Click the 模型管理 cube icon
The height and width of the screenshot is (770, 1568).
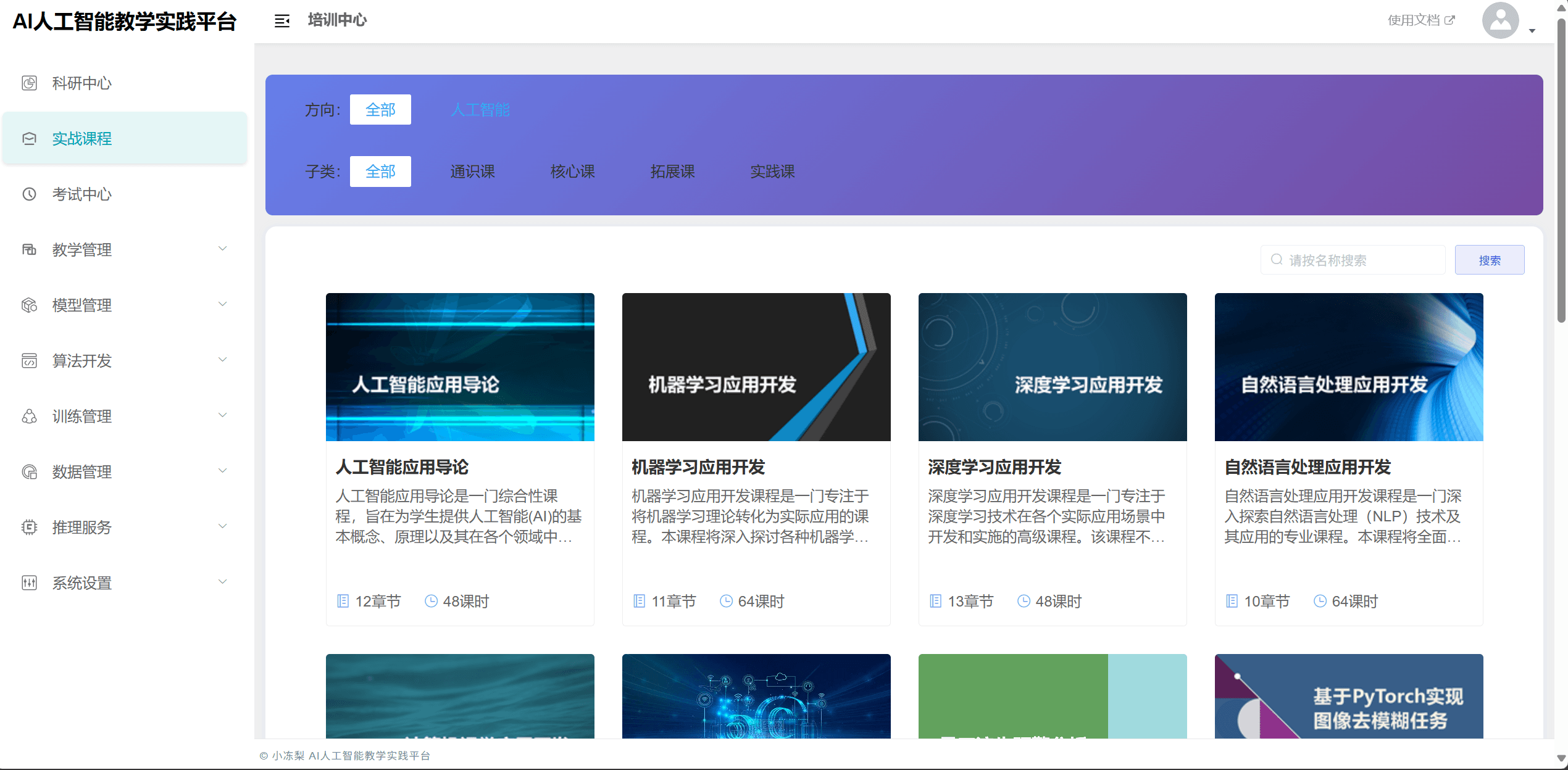point(30,305)
